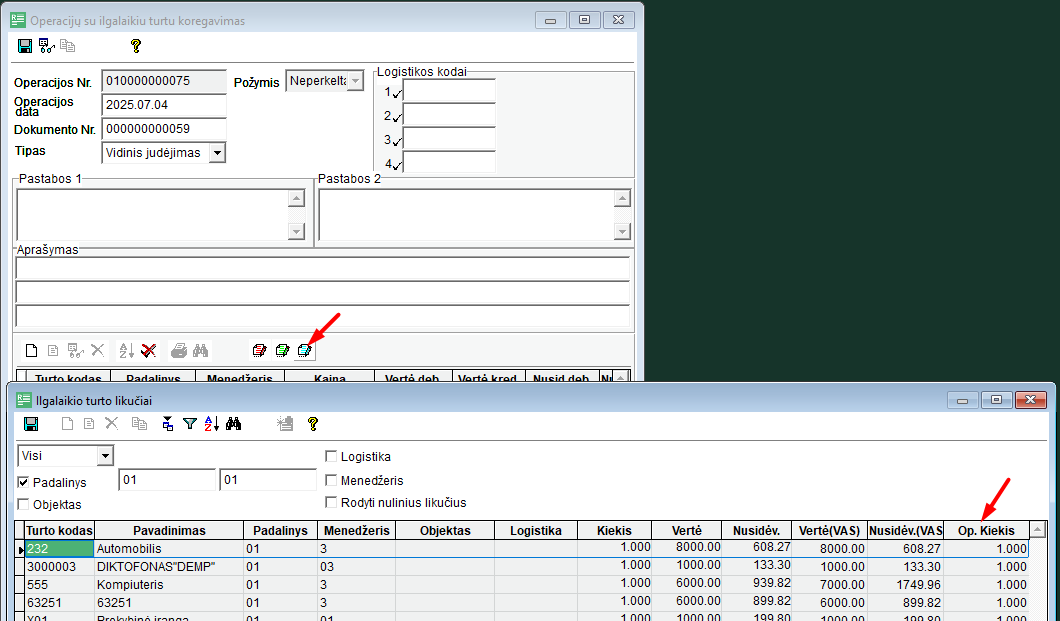Click the blue book selection icon
The image size is (1060, 621).
click(x=305, y=350)
